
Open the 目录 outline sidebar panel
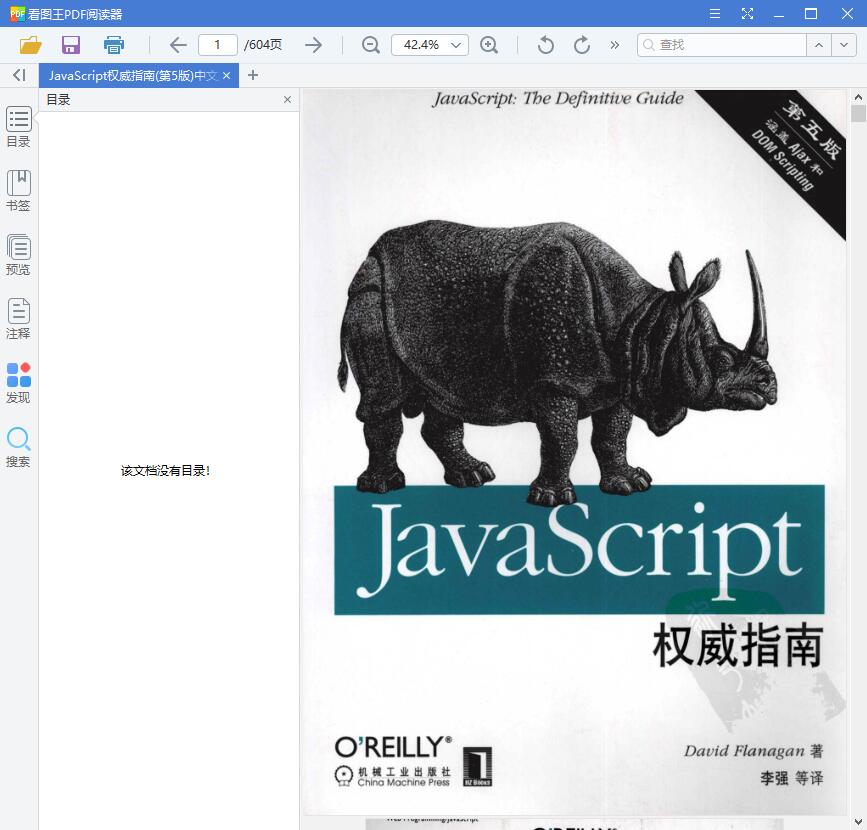pos(18,127)
